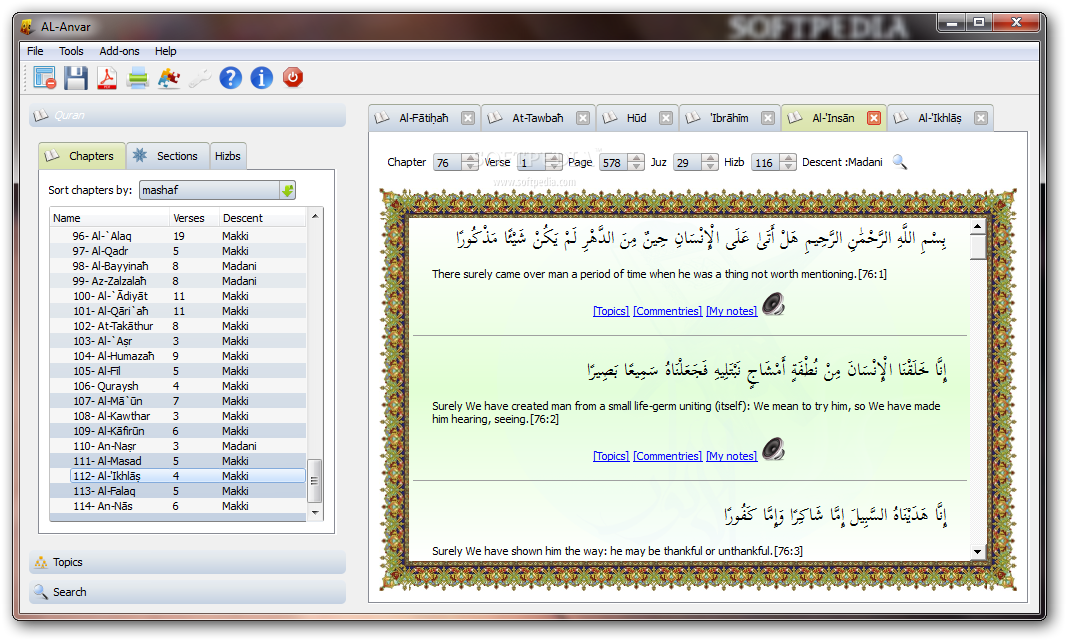This screenshot has height=641, width=1067.
Task: Open the File menu
Action: (x=35, y=51)
